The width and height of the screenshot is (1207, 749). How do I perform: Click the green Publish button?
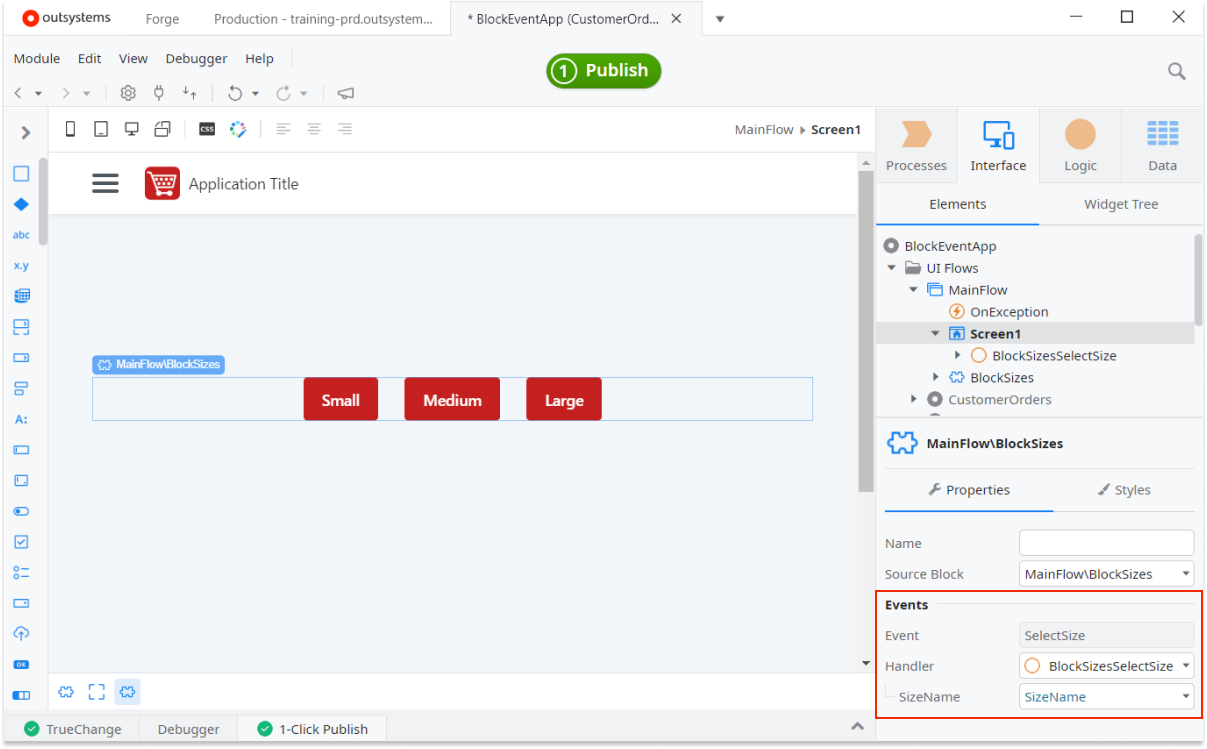pyautogui.click(x=604, y=71)
